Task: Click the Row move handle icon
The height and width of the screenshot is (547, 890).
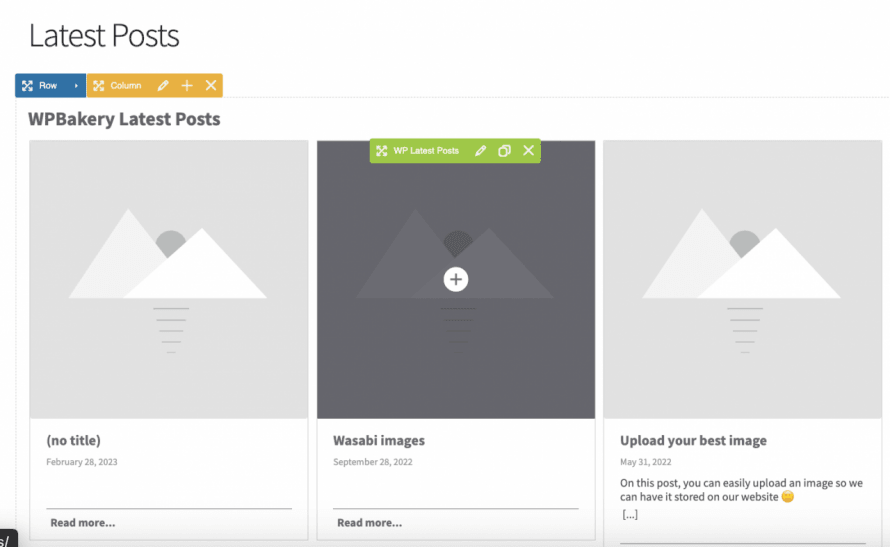Action: coord(28,86)
